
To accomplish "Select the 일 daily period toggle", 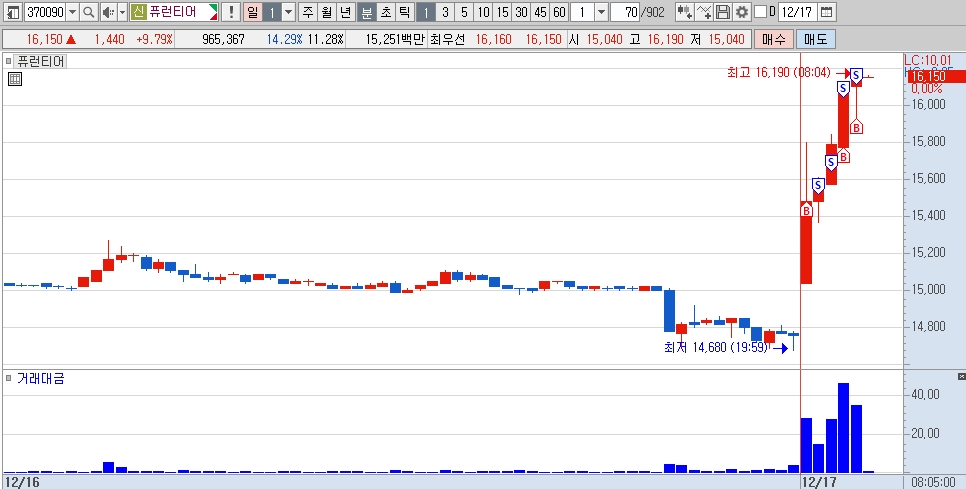I will [x=252, y=12].
